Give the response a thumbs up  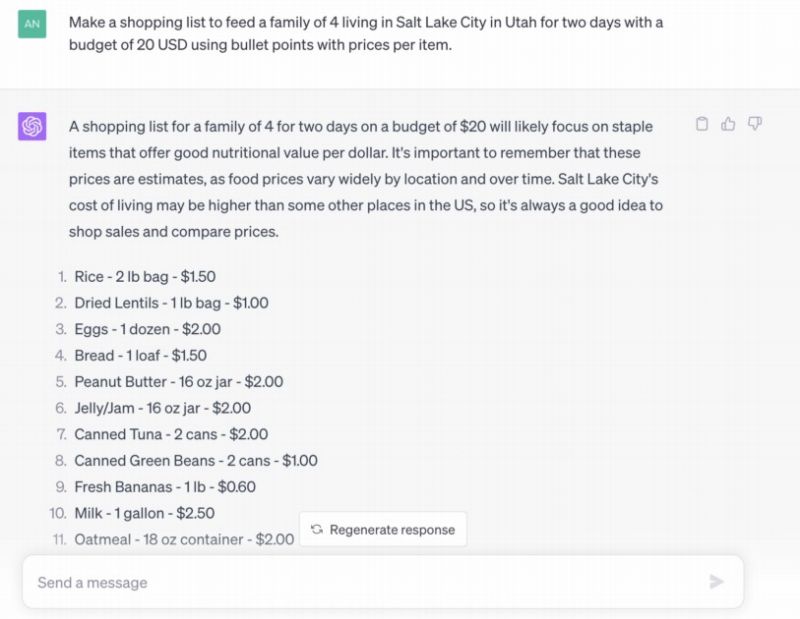pos(728,123)
